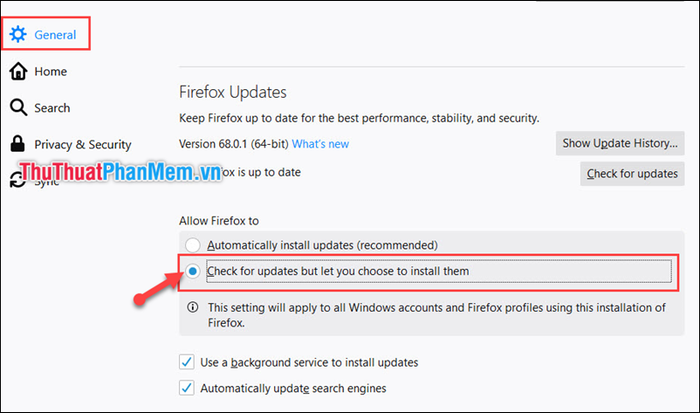Click the Check for updates button
Image resolution: width=700 pixels, height=413 pixels.
pos(632,174)
